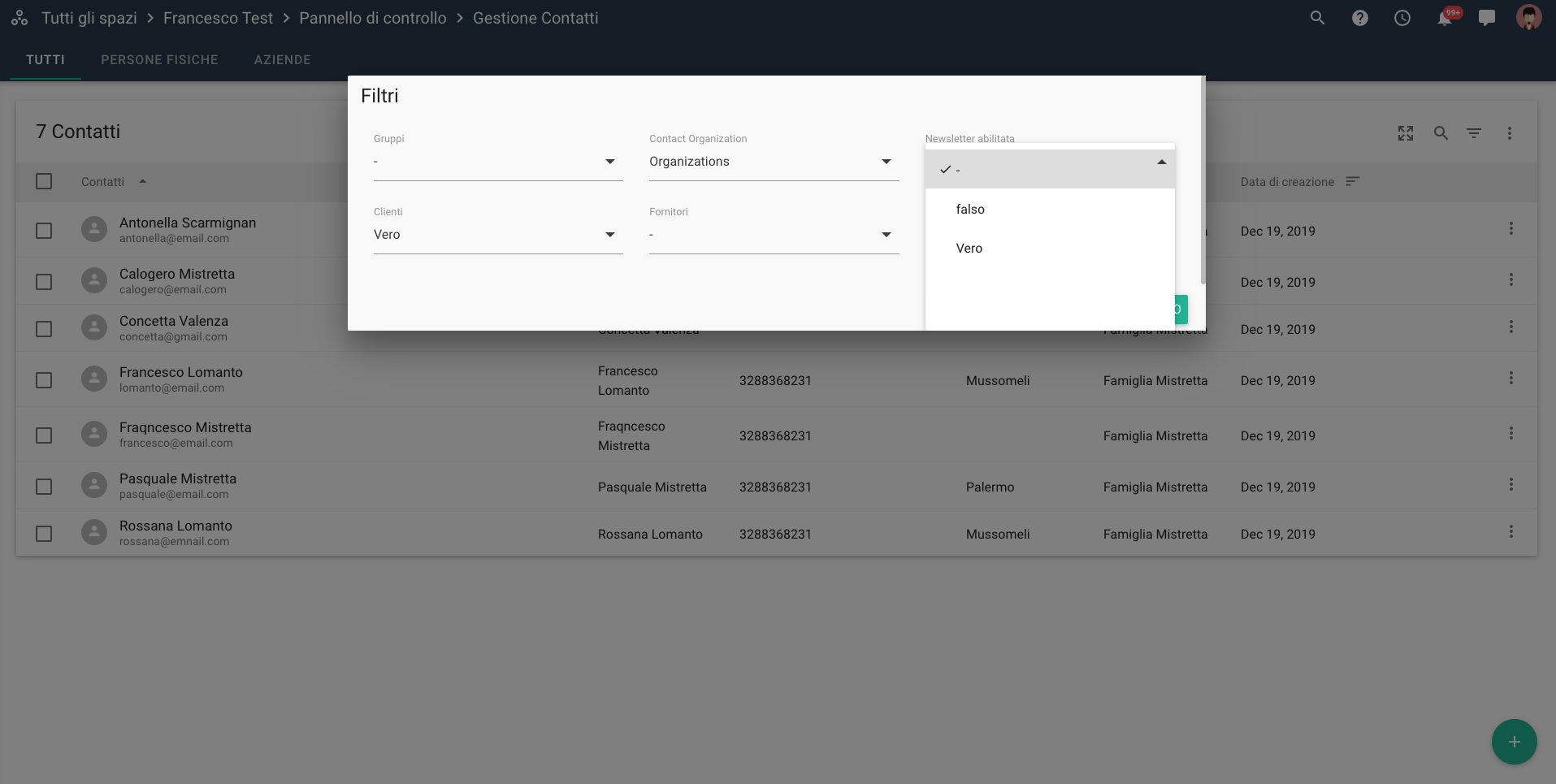Open the Clienti dropdown showing Vero
The width and height of the screenshot is (1556, 784).
[x=497, y=235]
